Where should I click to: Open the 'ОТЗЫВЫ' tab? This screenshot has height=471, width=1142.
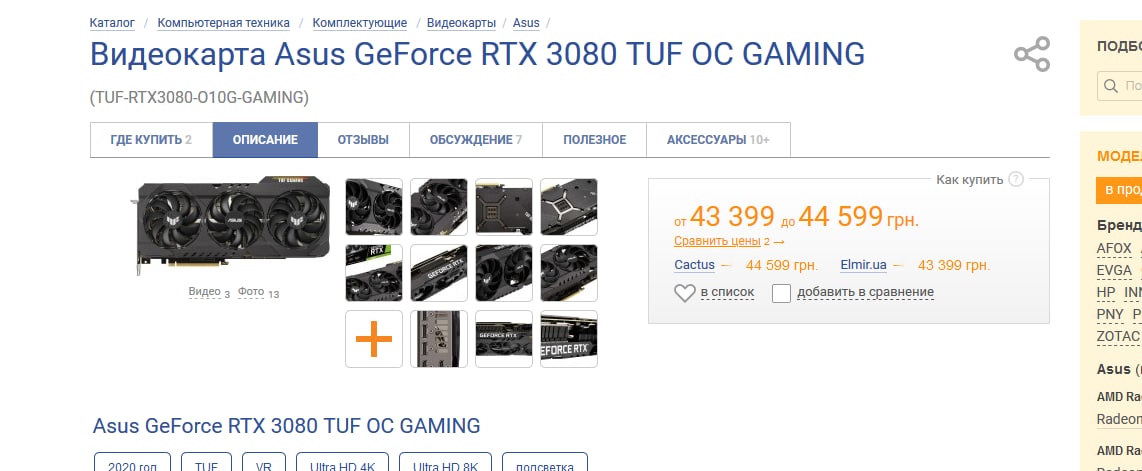(363, 140)
